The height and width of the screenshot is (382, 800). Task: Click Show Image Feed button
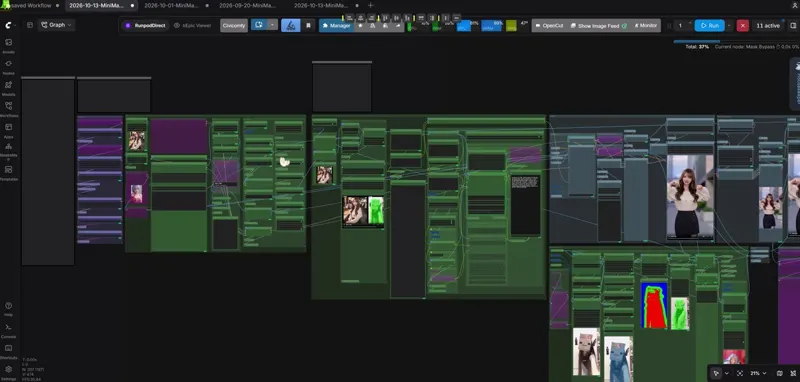599,26
